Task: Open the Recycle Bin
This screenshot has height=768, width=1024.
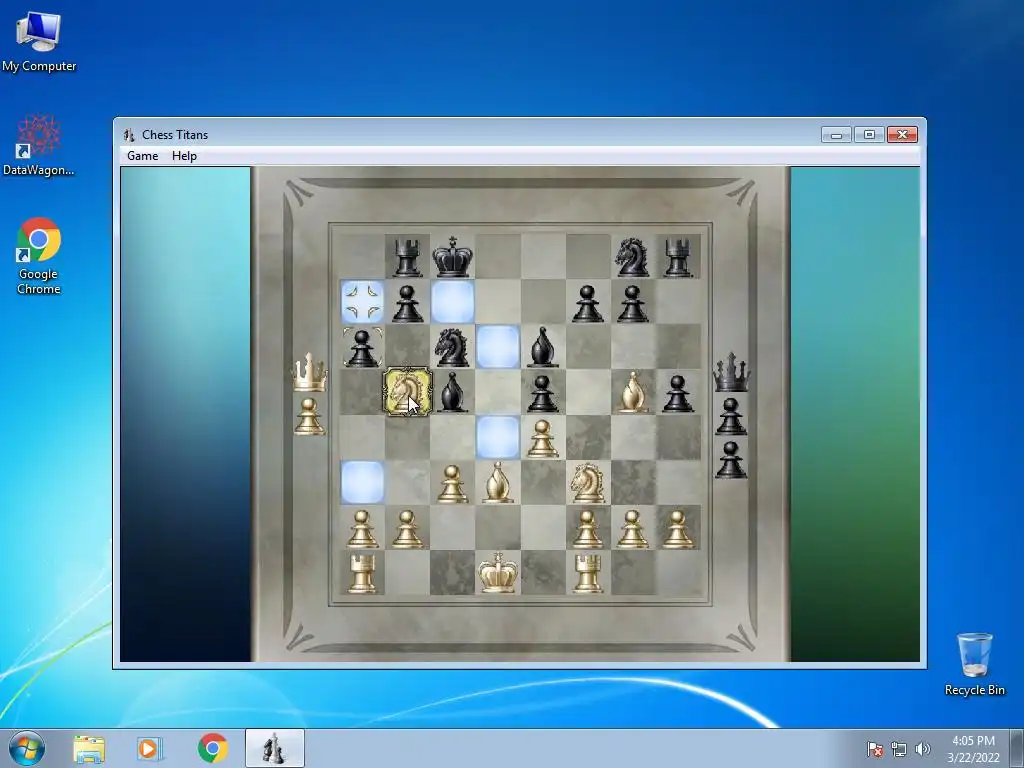Action: 974,664
